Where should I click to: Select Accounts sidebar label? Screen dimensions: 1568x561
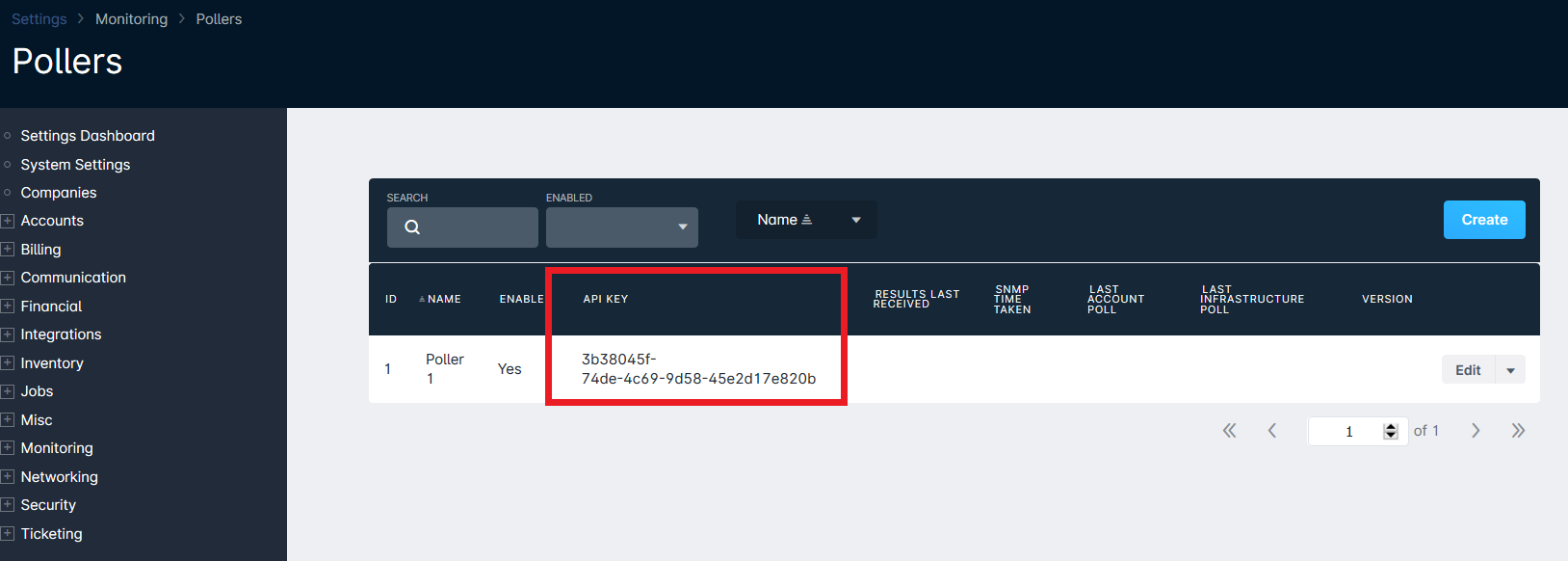click(52, 221)
